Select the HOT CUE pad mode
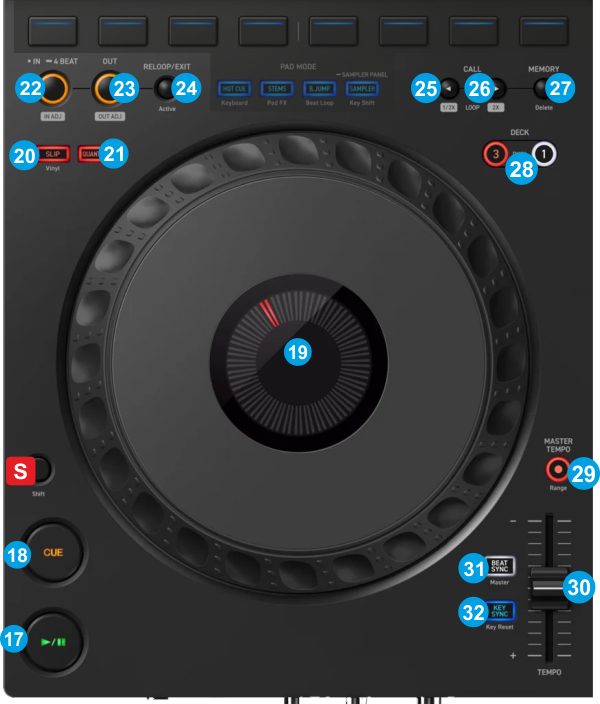This screenshot has width=600, height=704. [234, 89]
